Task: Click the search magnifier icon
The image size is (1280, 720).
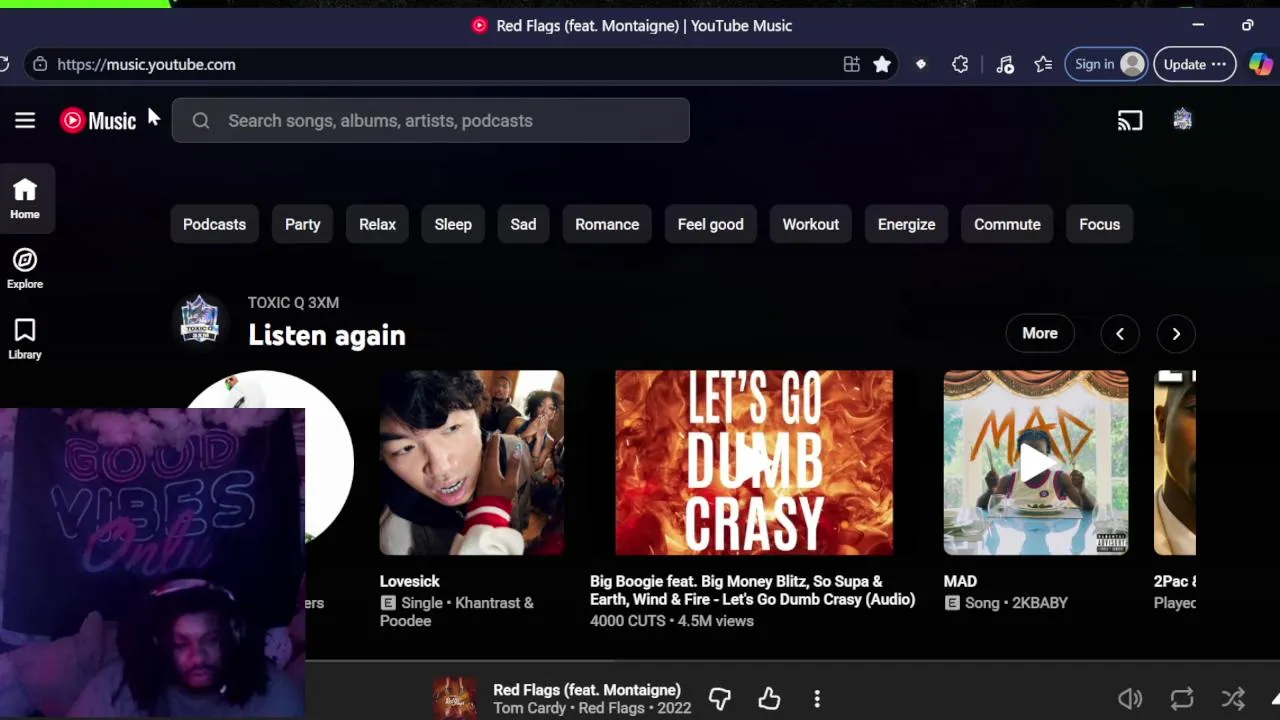Action: click(x=201, y=121)
